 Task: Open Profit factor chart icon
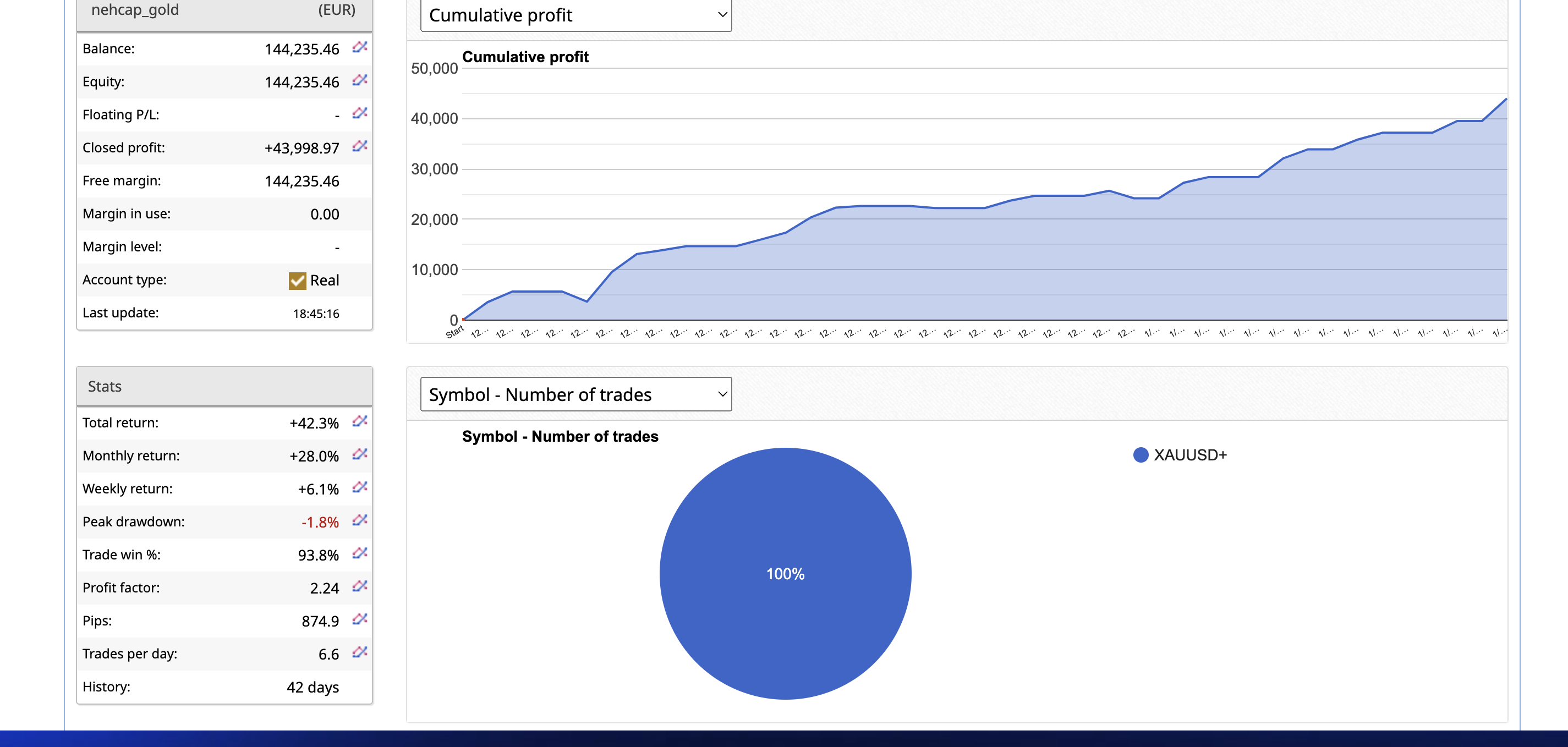coord(359,586)
